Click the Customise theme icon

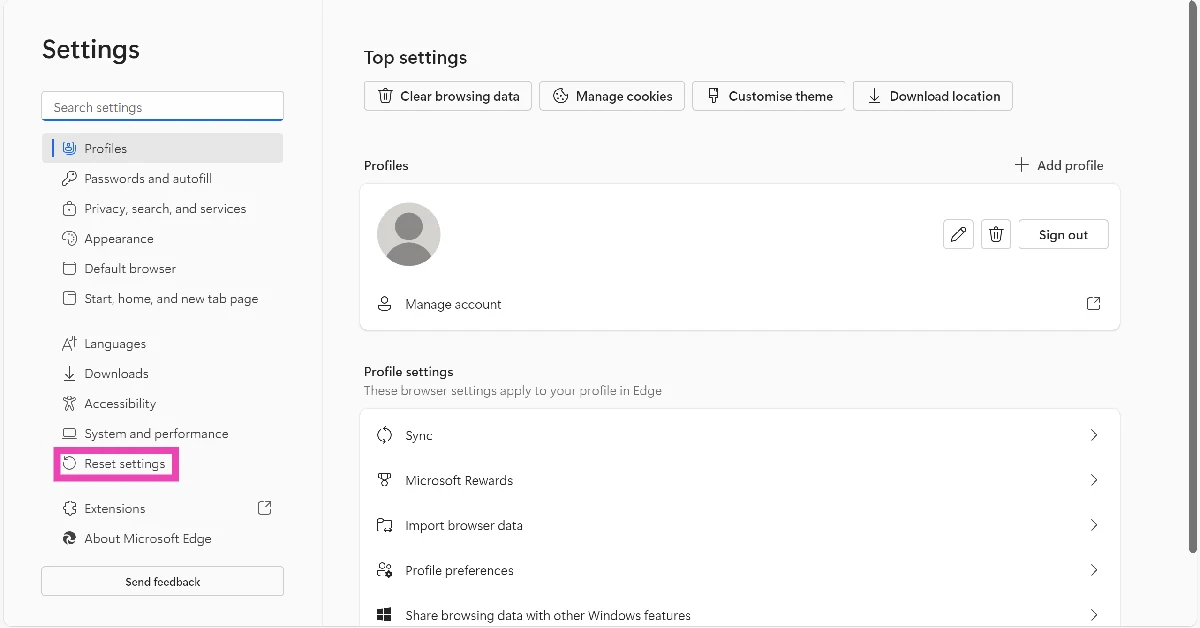click(713, 96)
